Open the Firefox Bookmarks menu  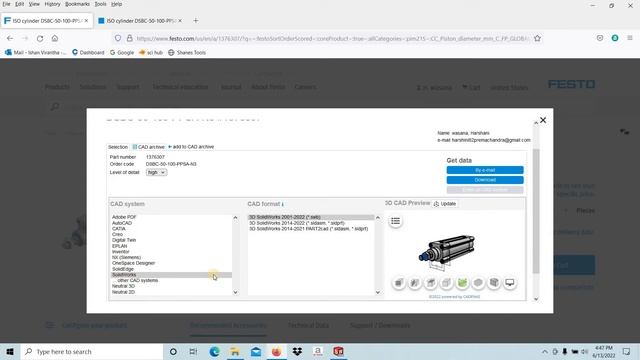(77, 4)
